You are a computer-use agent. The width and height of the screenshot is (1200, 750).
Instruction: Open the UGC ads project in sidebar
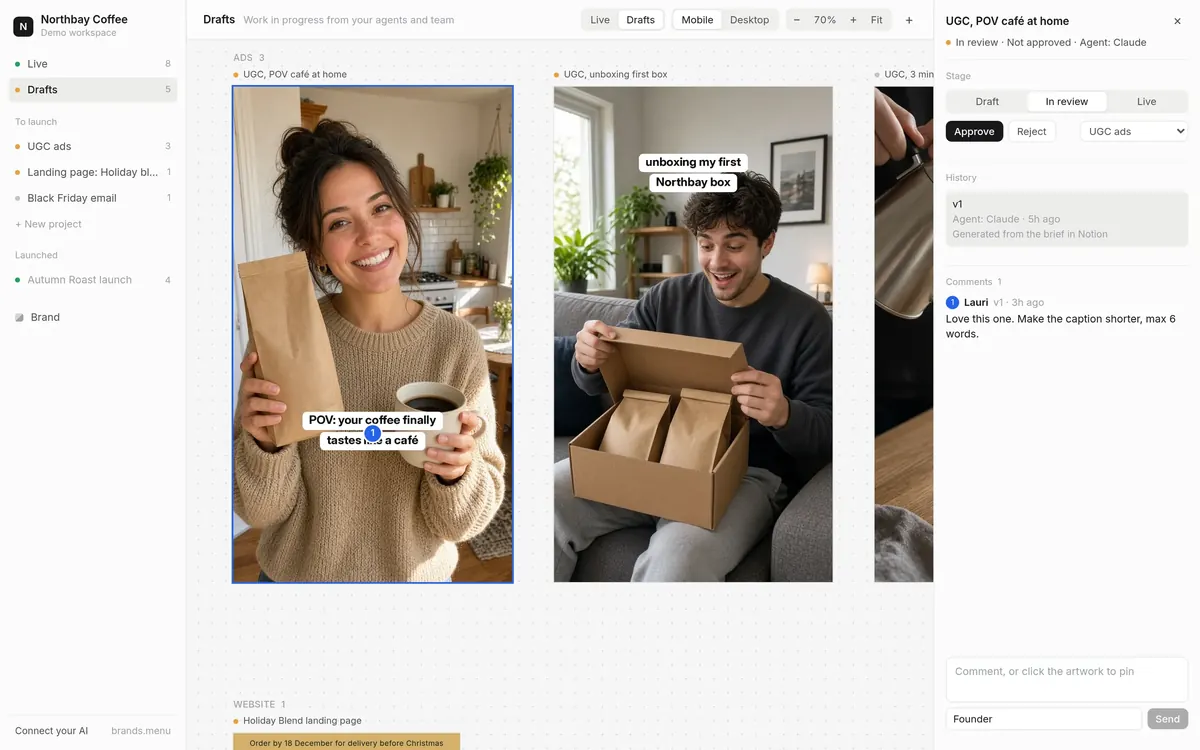[x=93, y=146]
